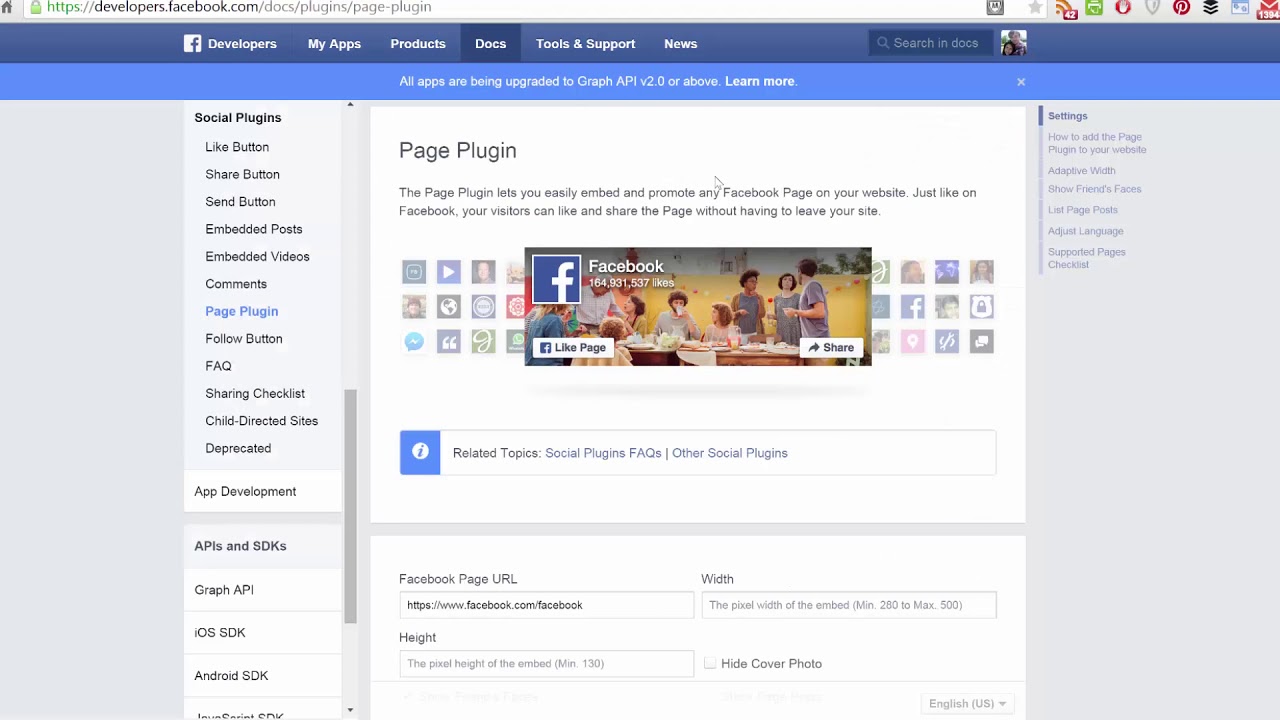The image size is (1280, 720).
Task: Click the green padlock in the address bar
Action: [x=36, y=7]
